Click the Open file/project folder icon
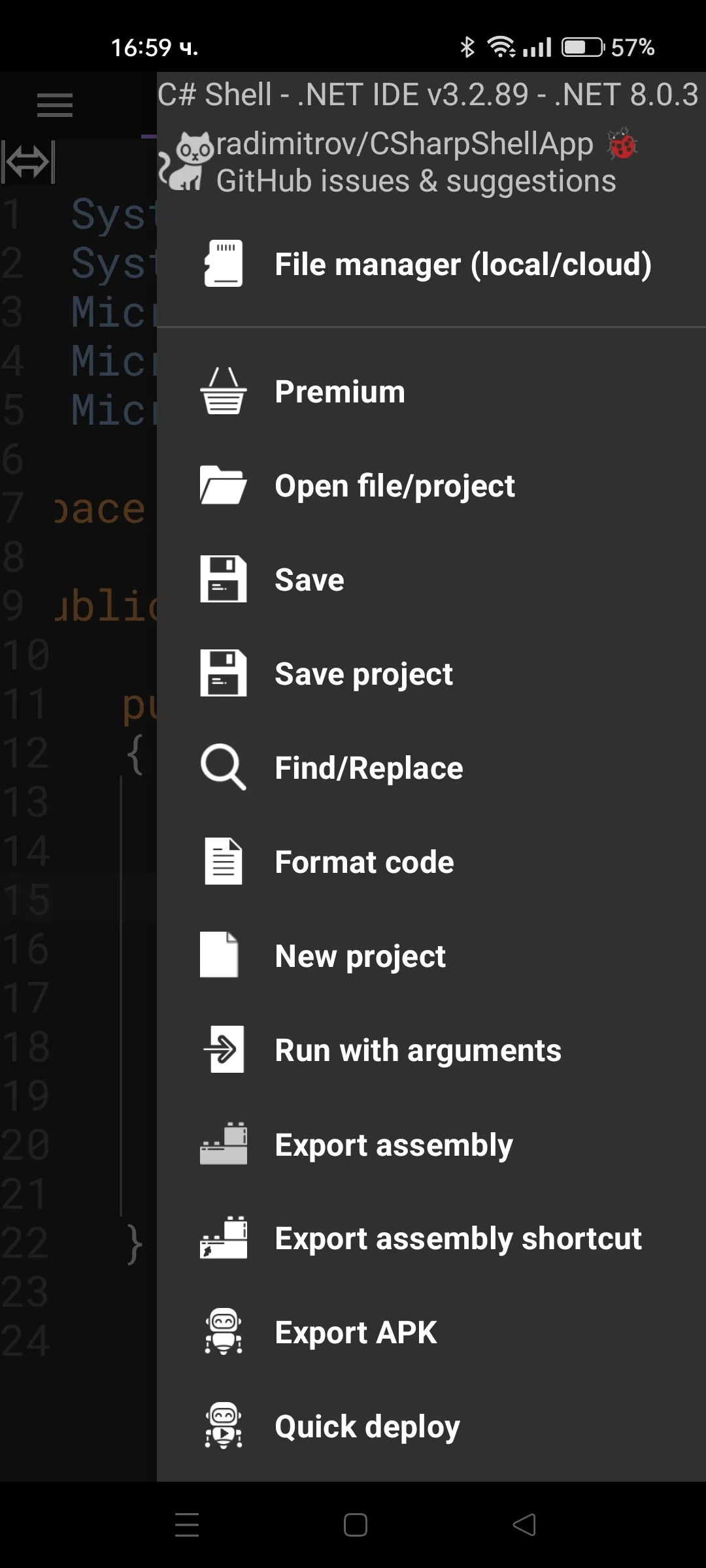The image size is (706, 1568). tap(223, 485)
